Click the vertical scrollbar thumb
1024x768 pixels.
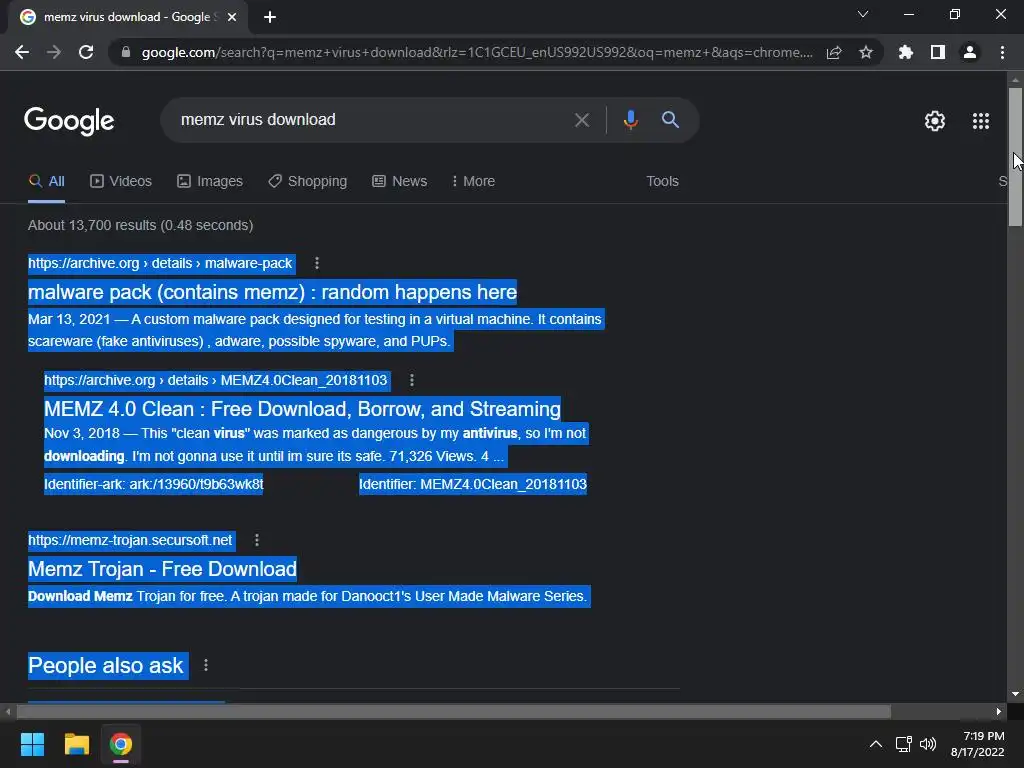coord(1015,157)
